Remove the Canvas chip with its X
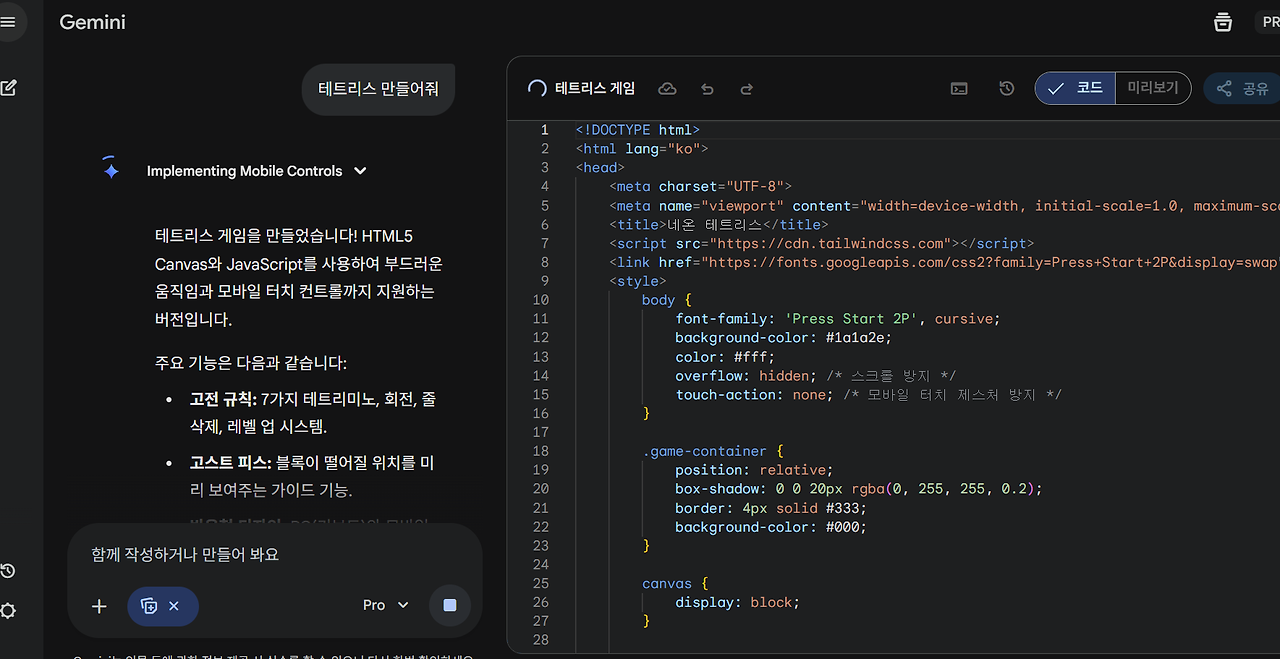The width and height of the screenshot is (1280, 659). tap(174, 606)
